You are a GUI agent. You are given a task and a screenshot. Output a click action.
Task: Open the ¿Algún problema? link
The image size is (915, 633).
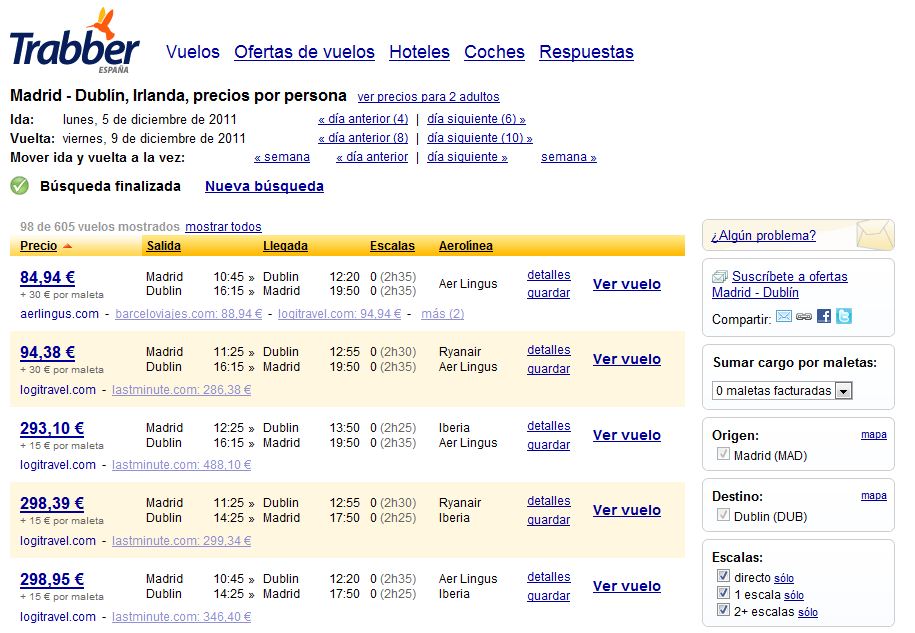click(x=763, y=236)
